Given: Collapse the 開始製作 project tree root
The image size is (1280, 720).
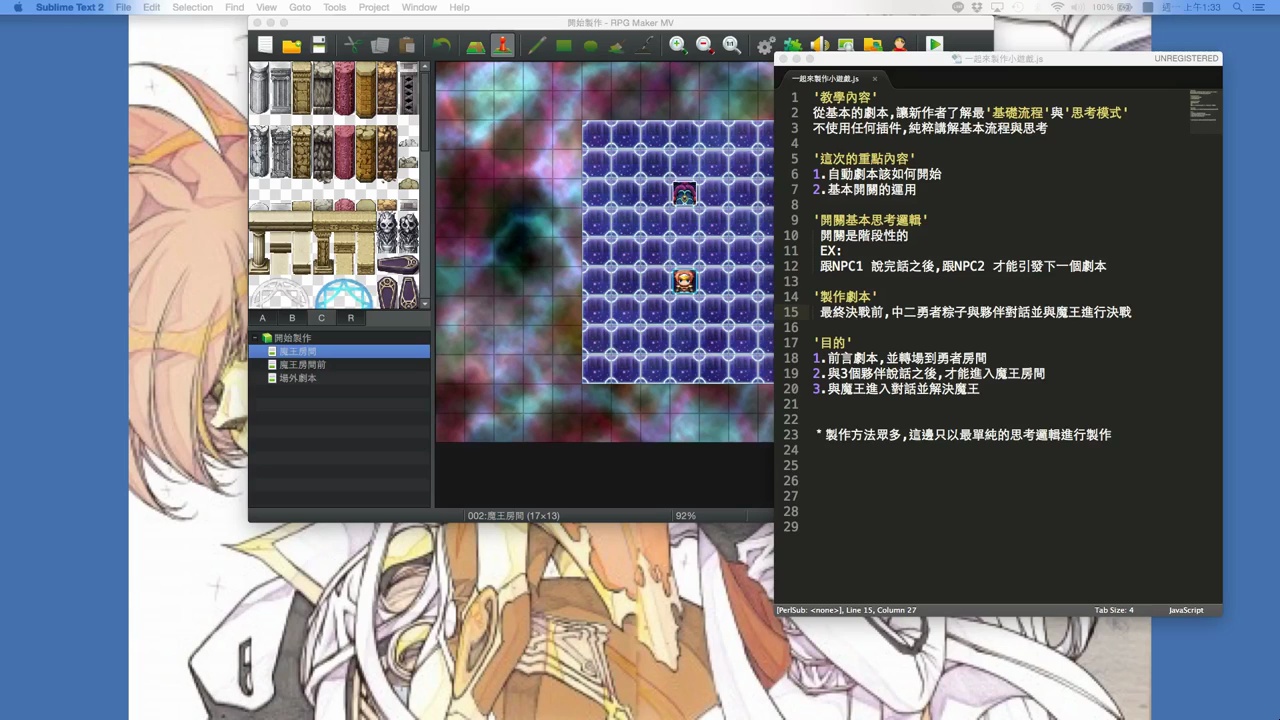Looking at the screenshot, I should 255,338.
